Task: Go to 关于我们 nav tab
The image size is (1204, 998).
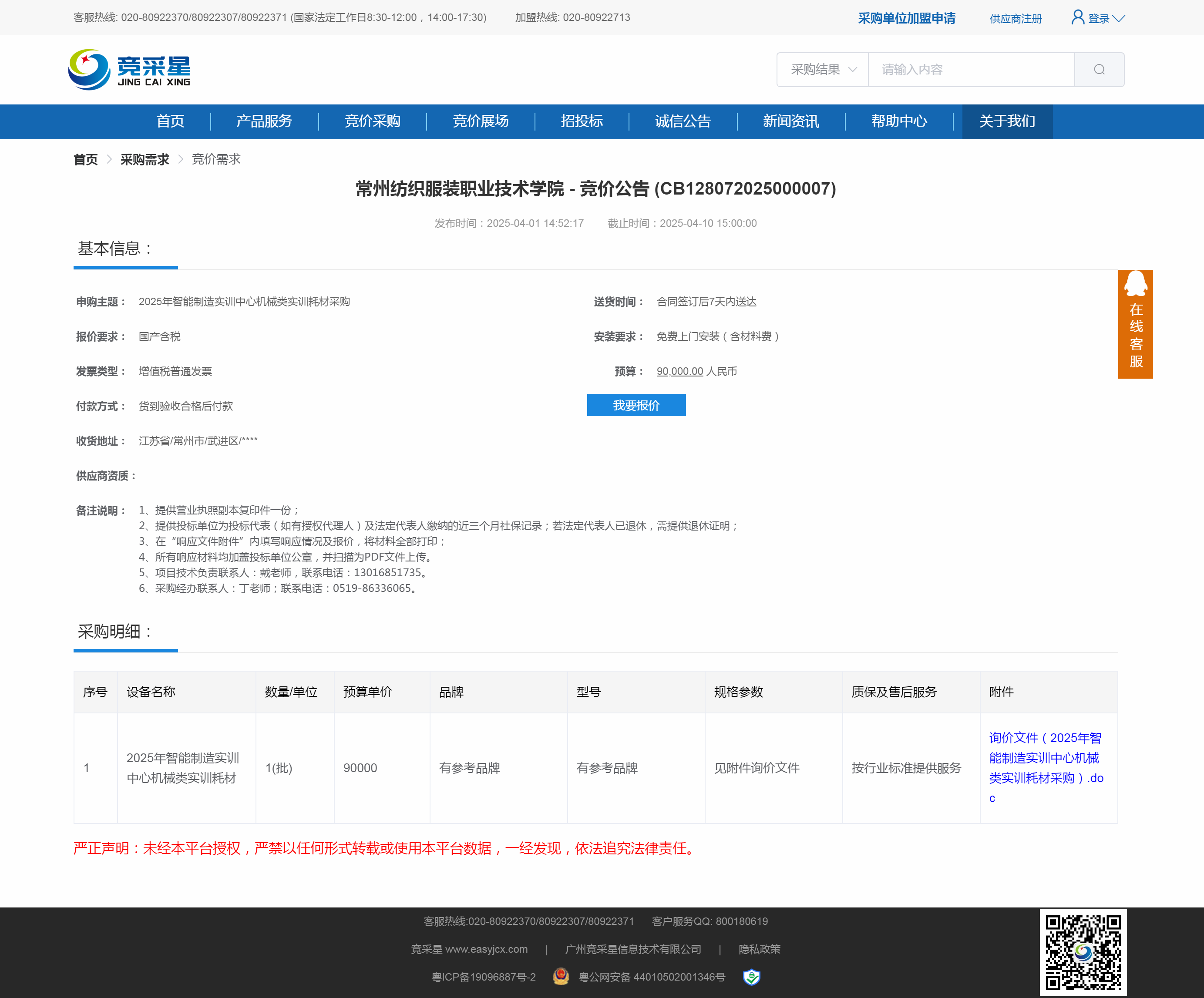Action: click(1007, 121)
